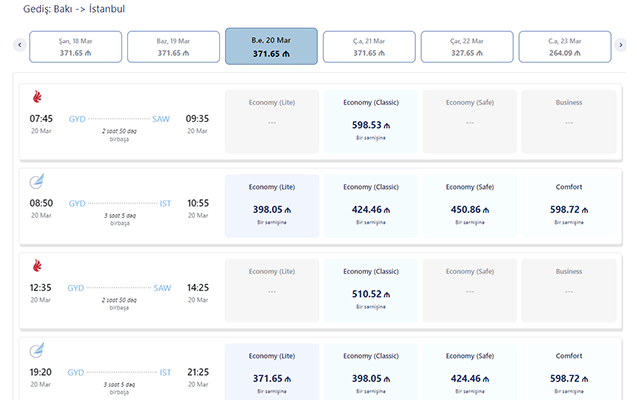Select the Baz, 19 Mar date tab
The width and height of the screenshot is (637, 400).
point(174,46)
